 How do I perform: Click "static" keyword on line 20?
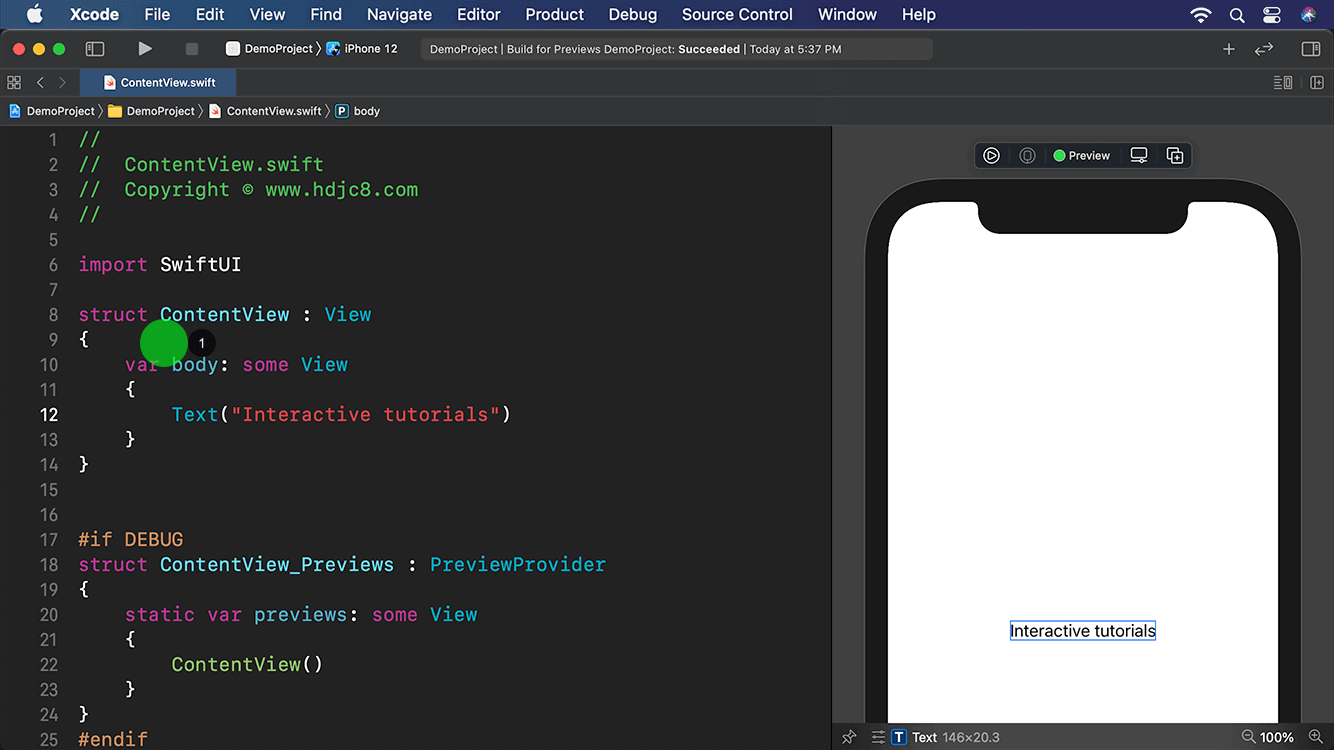coord(160,614)
